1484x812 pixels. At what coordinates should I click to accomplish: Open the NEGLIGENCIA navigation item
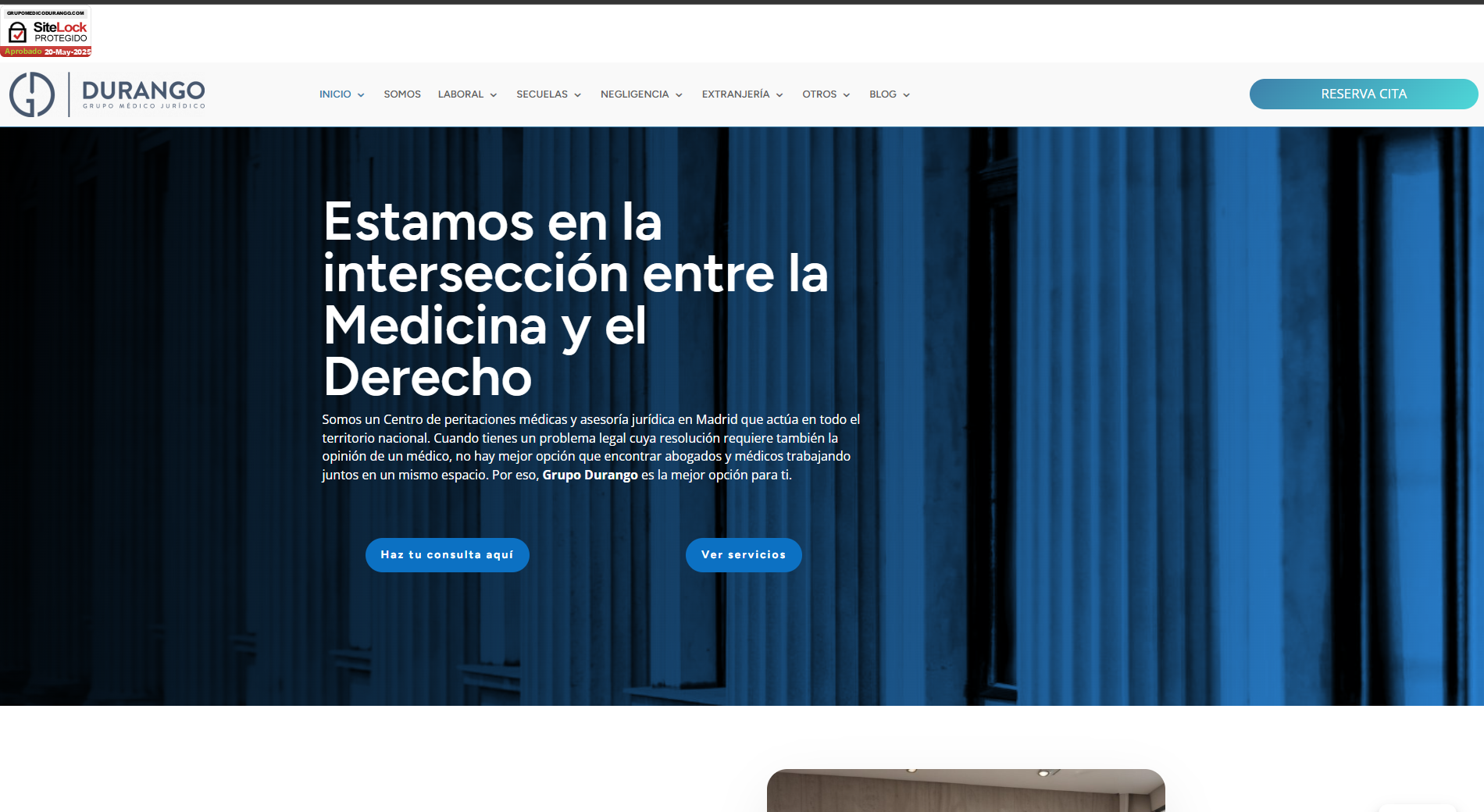pos(634,94)
